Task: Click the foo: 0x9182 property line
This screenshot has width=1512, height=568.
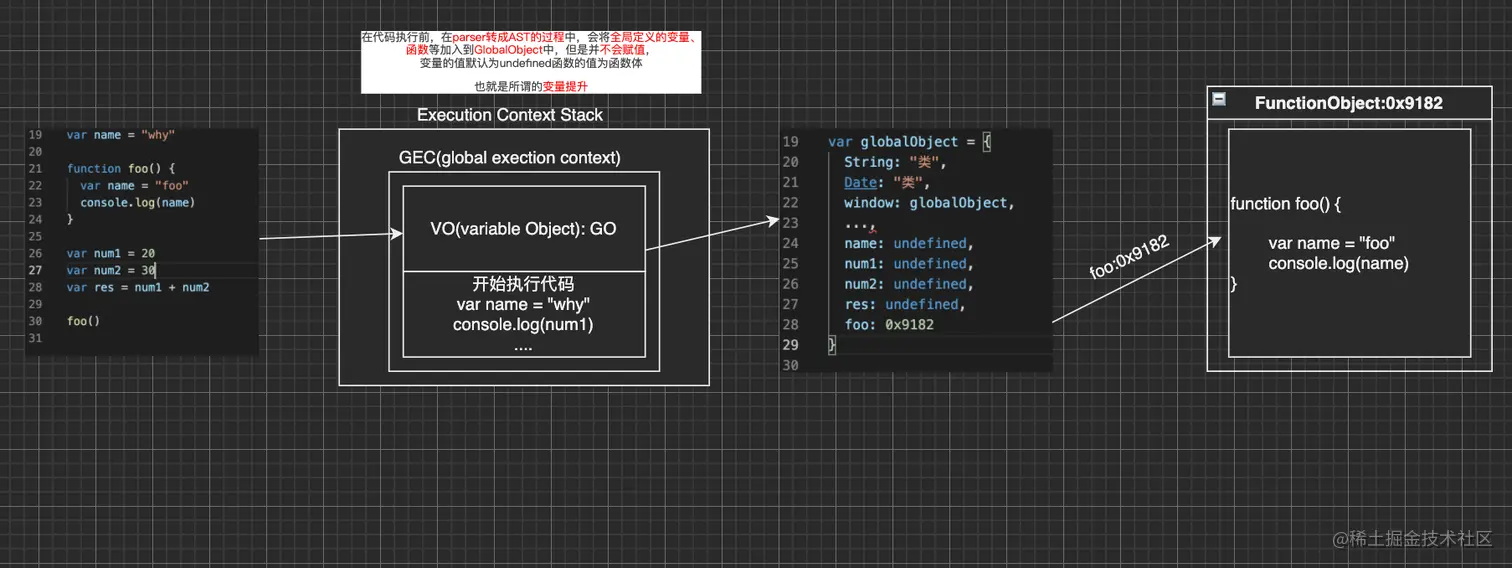Action: click(x=889, y=325)
